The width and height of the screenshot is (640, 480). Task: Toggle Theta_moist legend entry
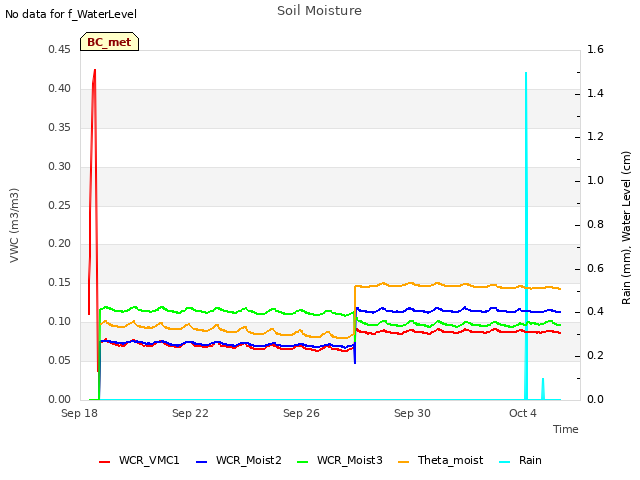click(440, 460)
